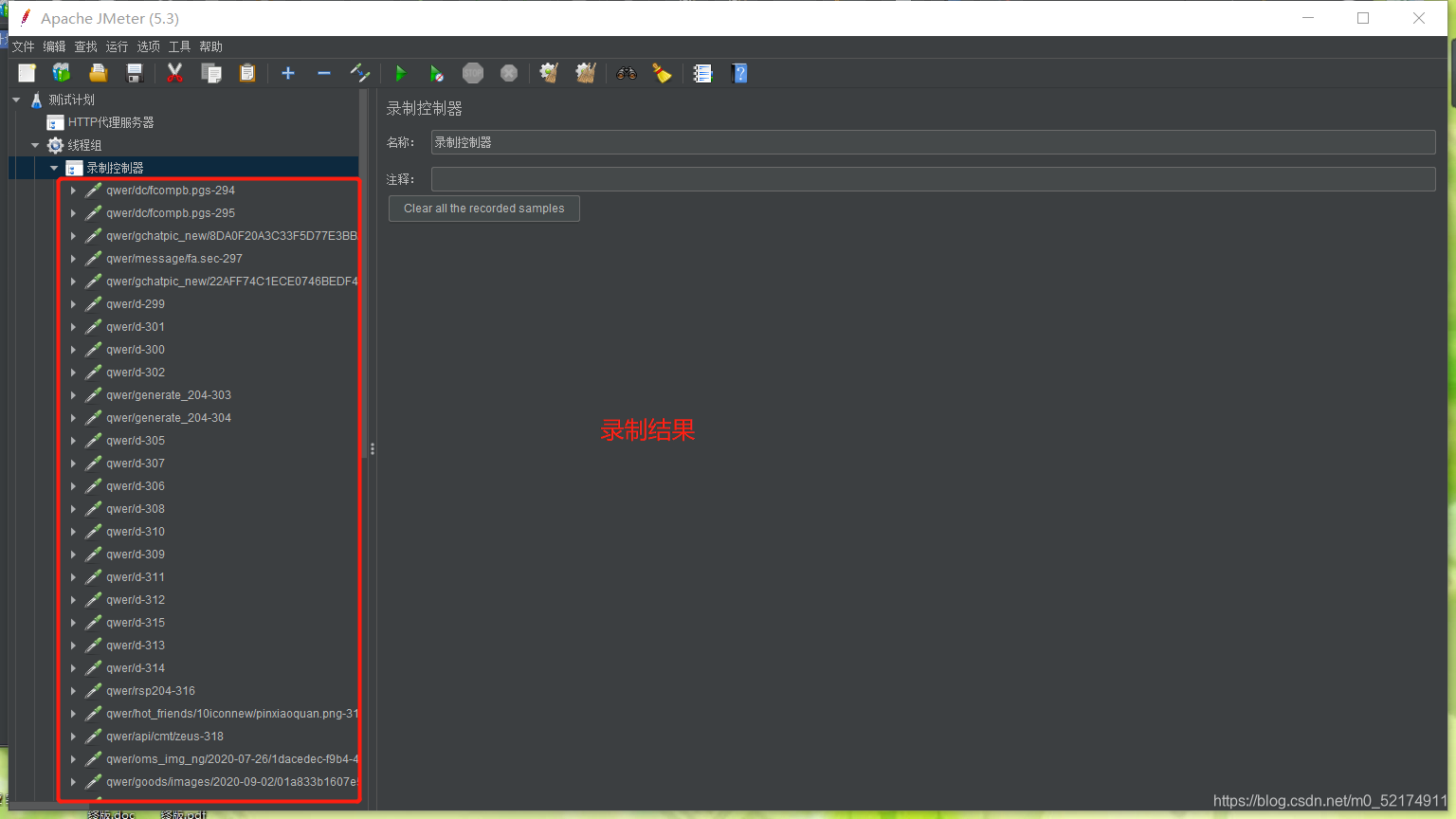Image resolution: width=1456 pixels, height=819 pixels.
Task: Click the Open file folder icon
Action: [98, 73]
